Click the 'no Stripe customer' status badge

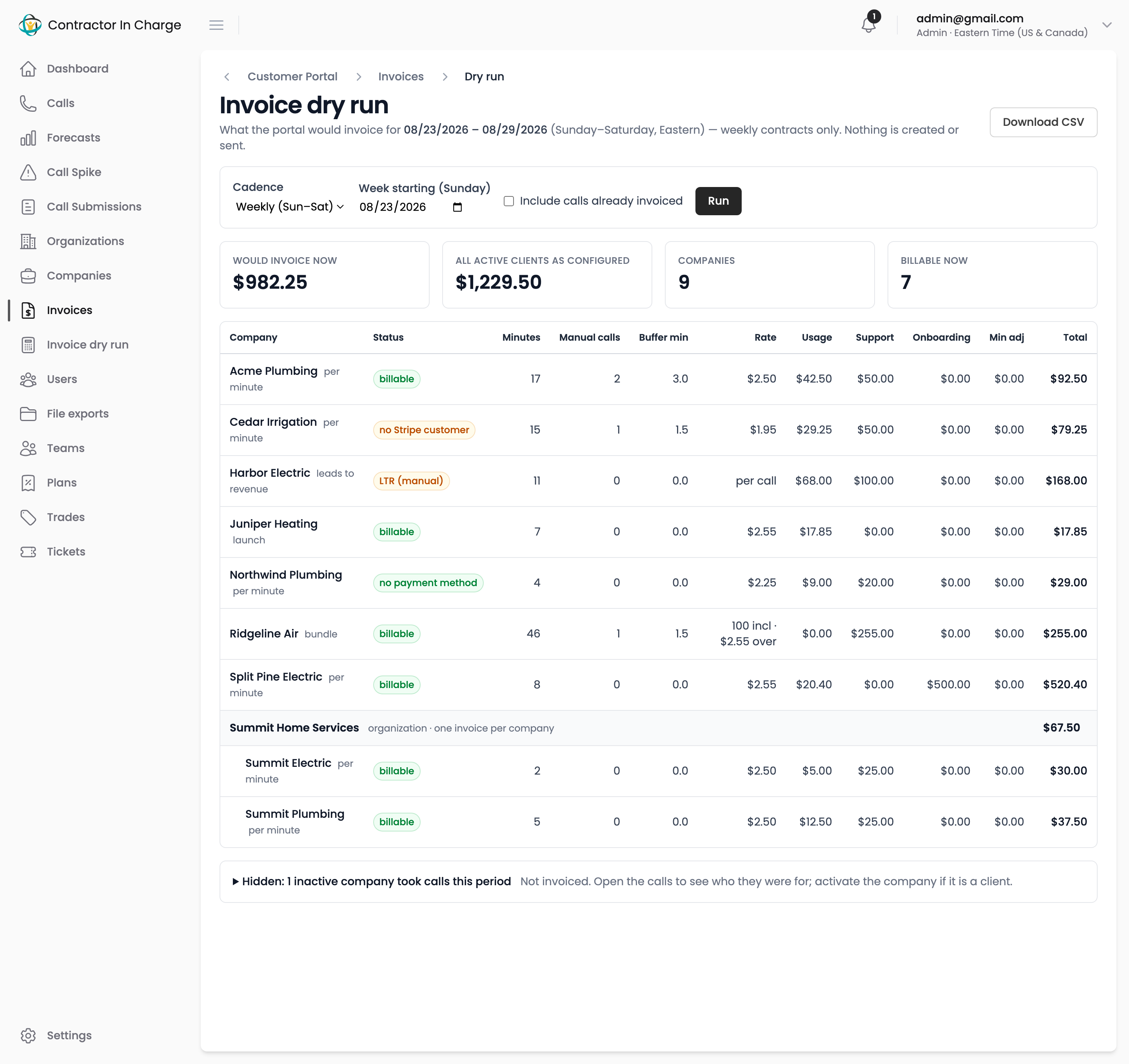point(424,430)
